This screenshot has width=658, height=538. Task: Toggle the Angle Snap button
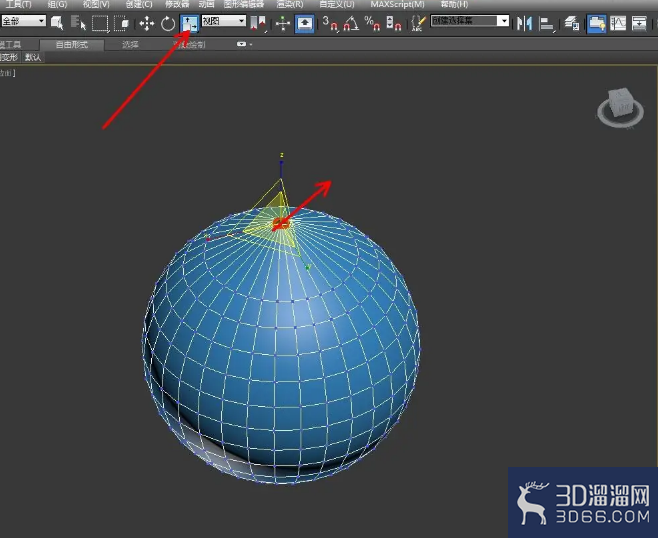351,24
